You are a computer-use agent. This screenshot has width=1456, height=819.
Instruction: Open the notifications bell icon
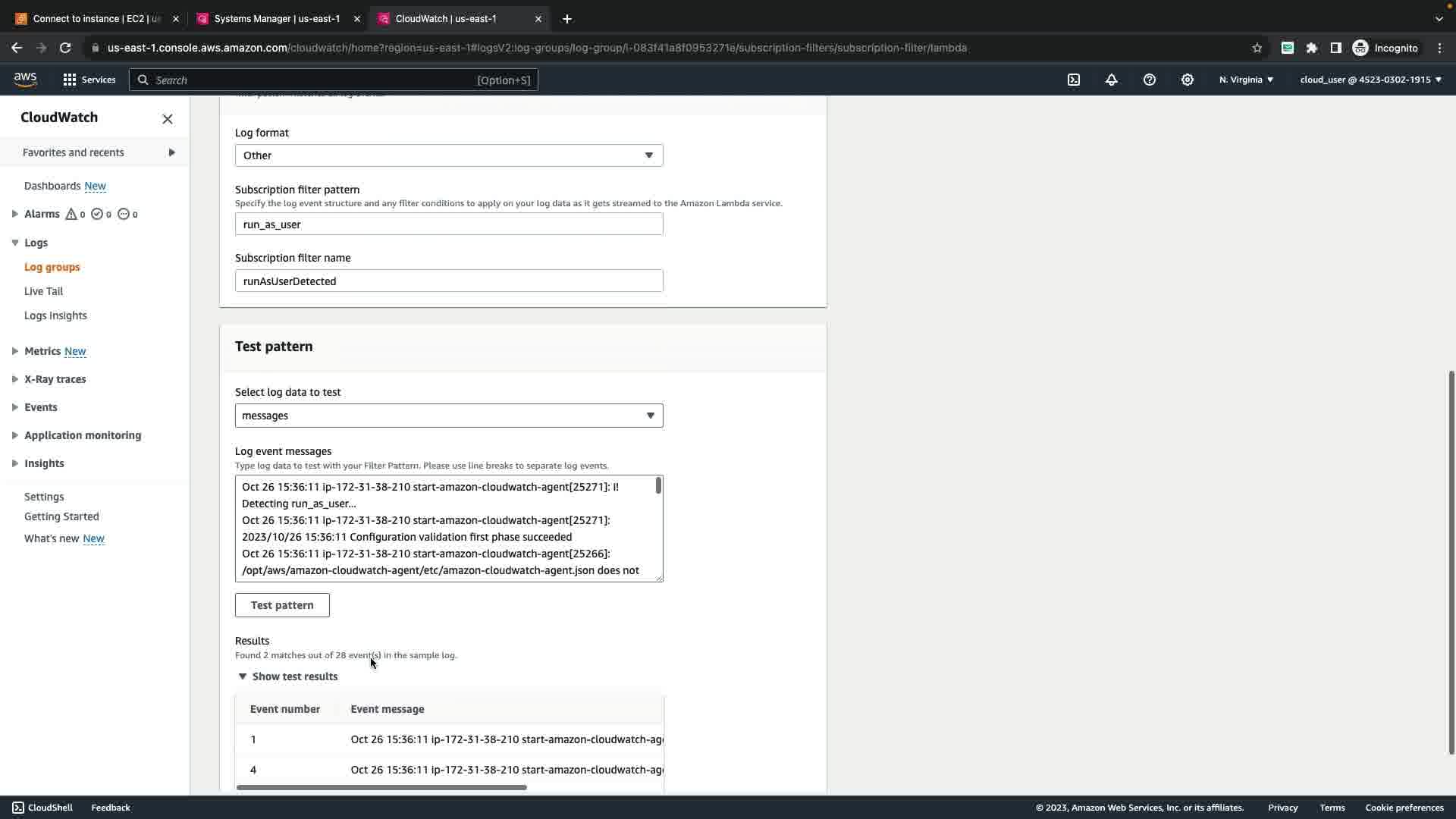coord(1112,80)
